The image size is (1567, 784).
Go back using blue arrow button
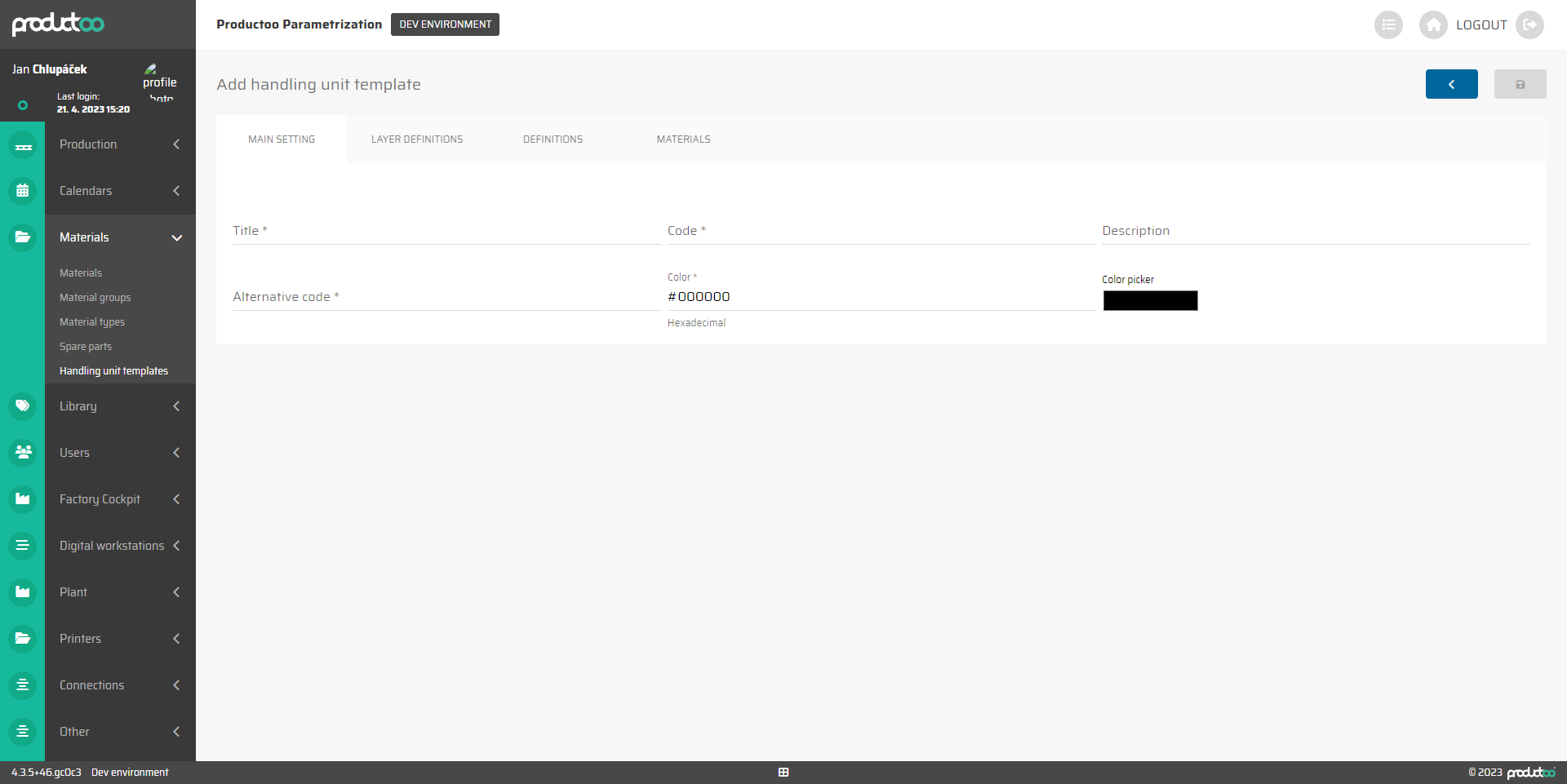pos(1451,84)
